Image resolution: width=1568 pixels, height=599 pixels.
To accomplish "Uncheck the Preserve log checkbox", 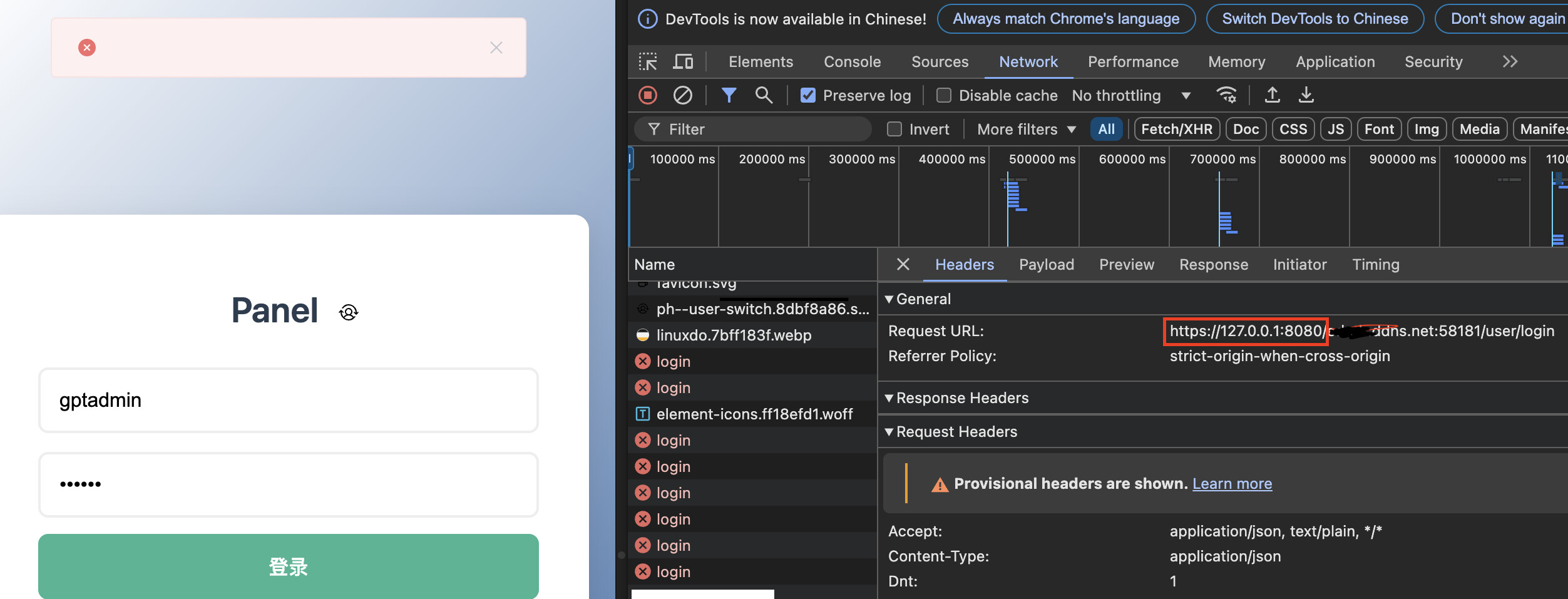I will tap(808, 95).
